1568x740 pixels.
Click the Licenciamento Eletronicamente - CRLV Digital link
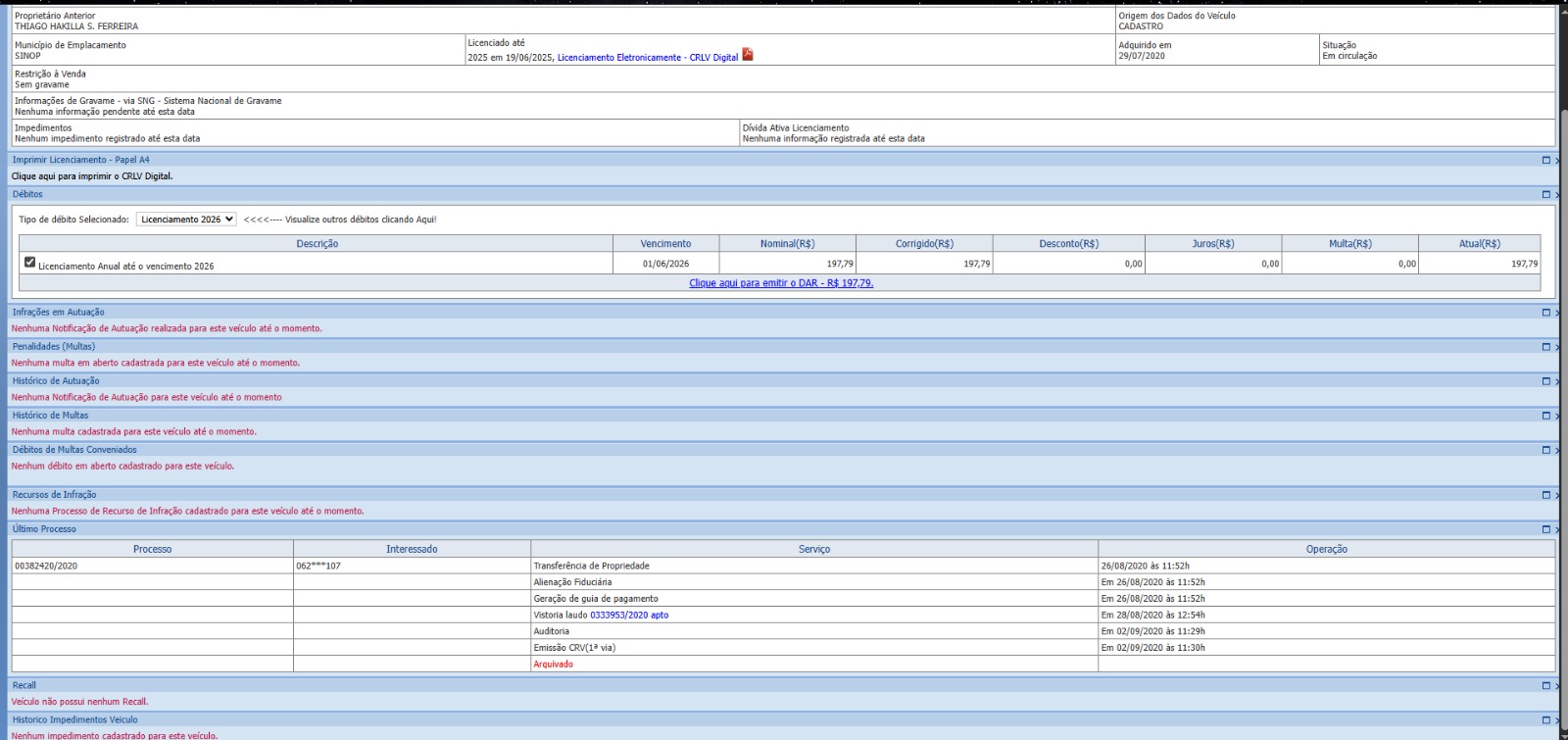pyautogui.click(x=647, y=58)
